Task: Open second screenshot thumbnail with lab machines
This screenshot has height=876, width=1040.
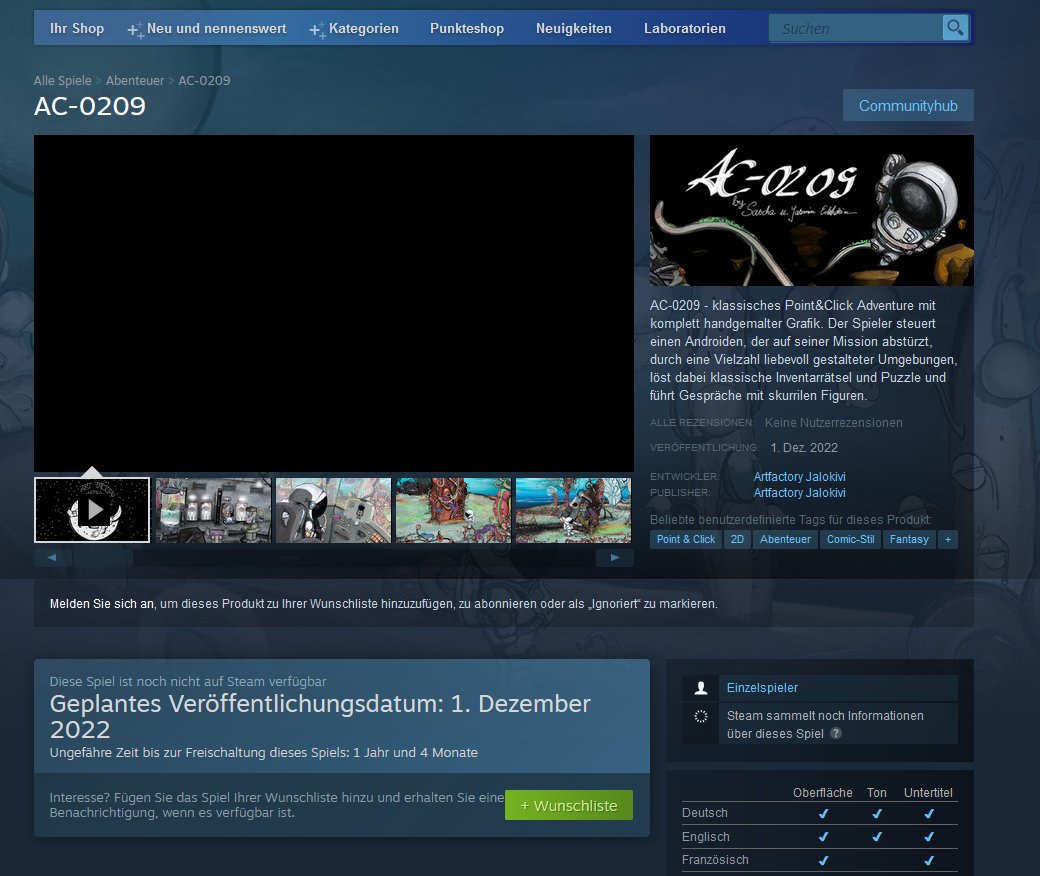Action: pyautogui.click(x=213, y=510)
